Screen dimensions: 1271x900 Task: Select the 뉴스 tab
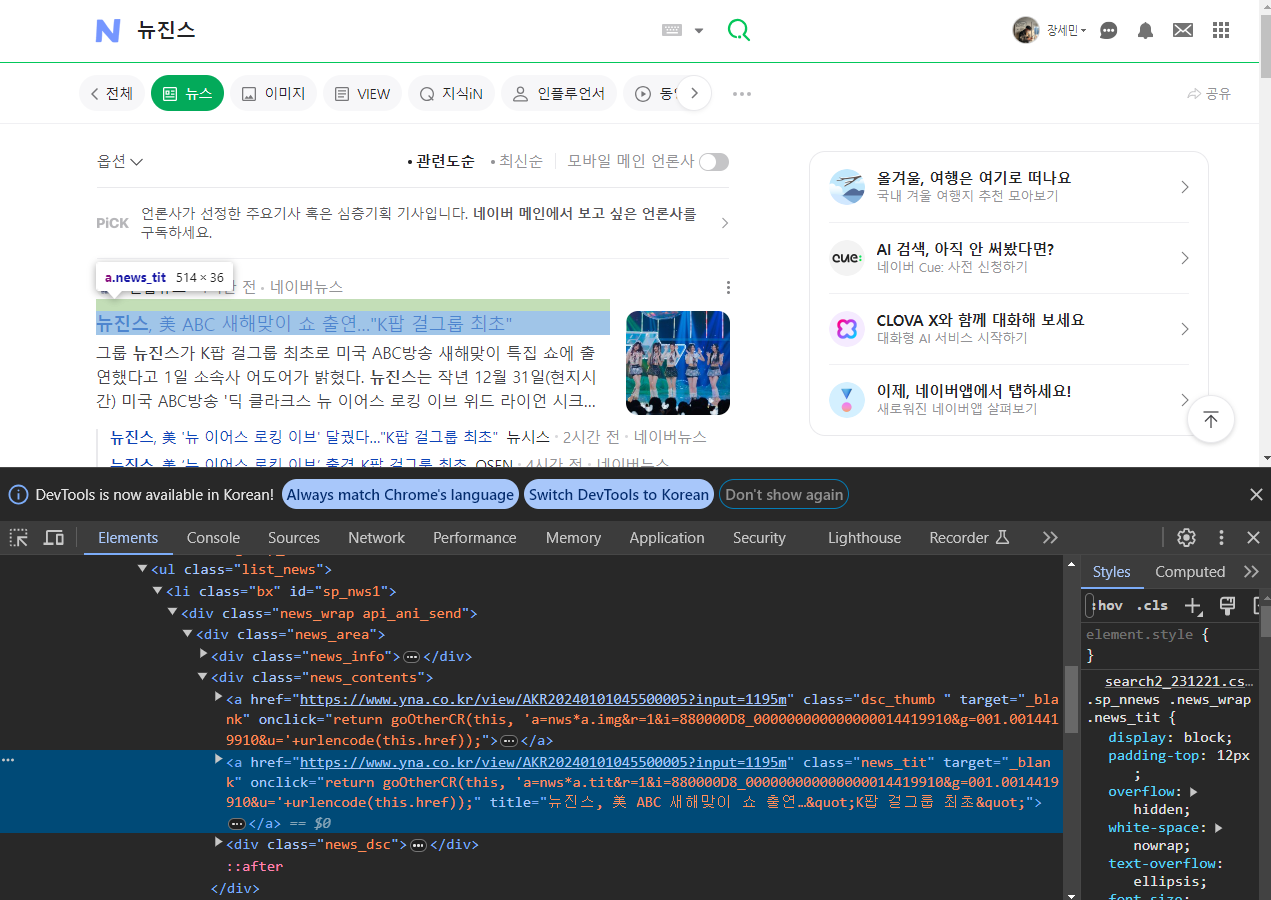pyautogui.click(x=187, y=93)
